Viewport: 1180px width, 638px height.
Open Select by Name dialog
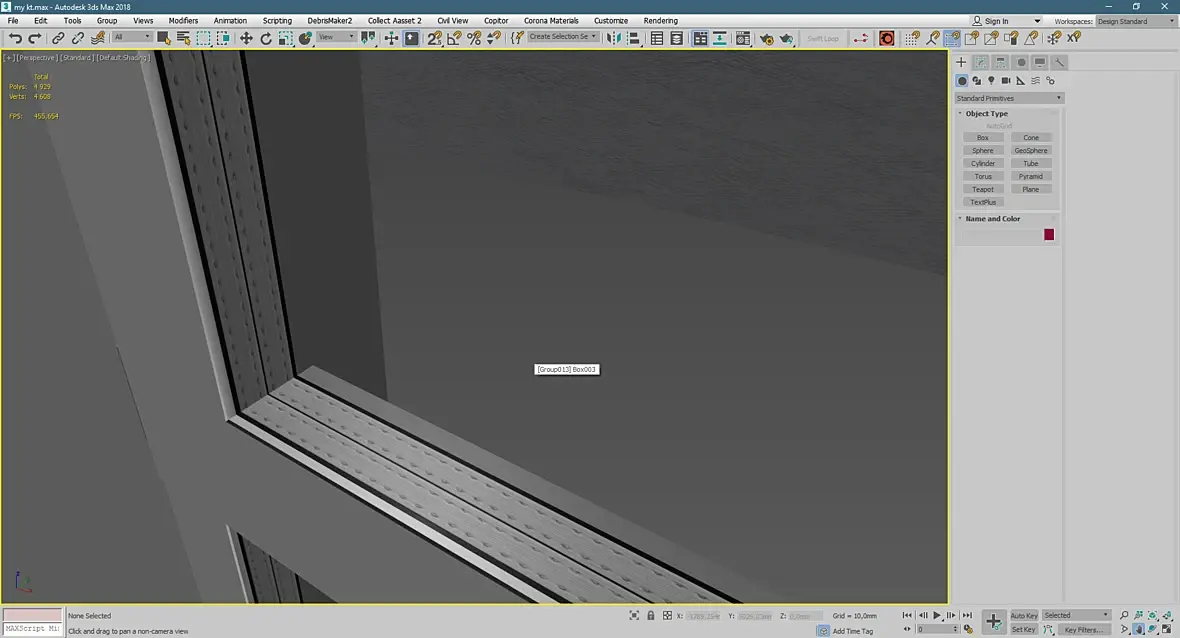tap(184, 38)
